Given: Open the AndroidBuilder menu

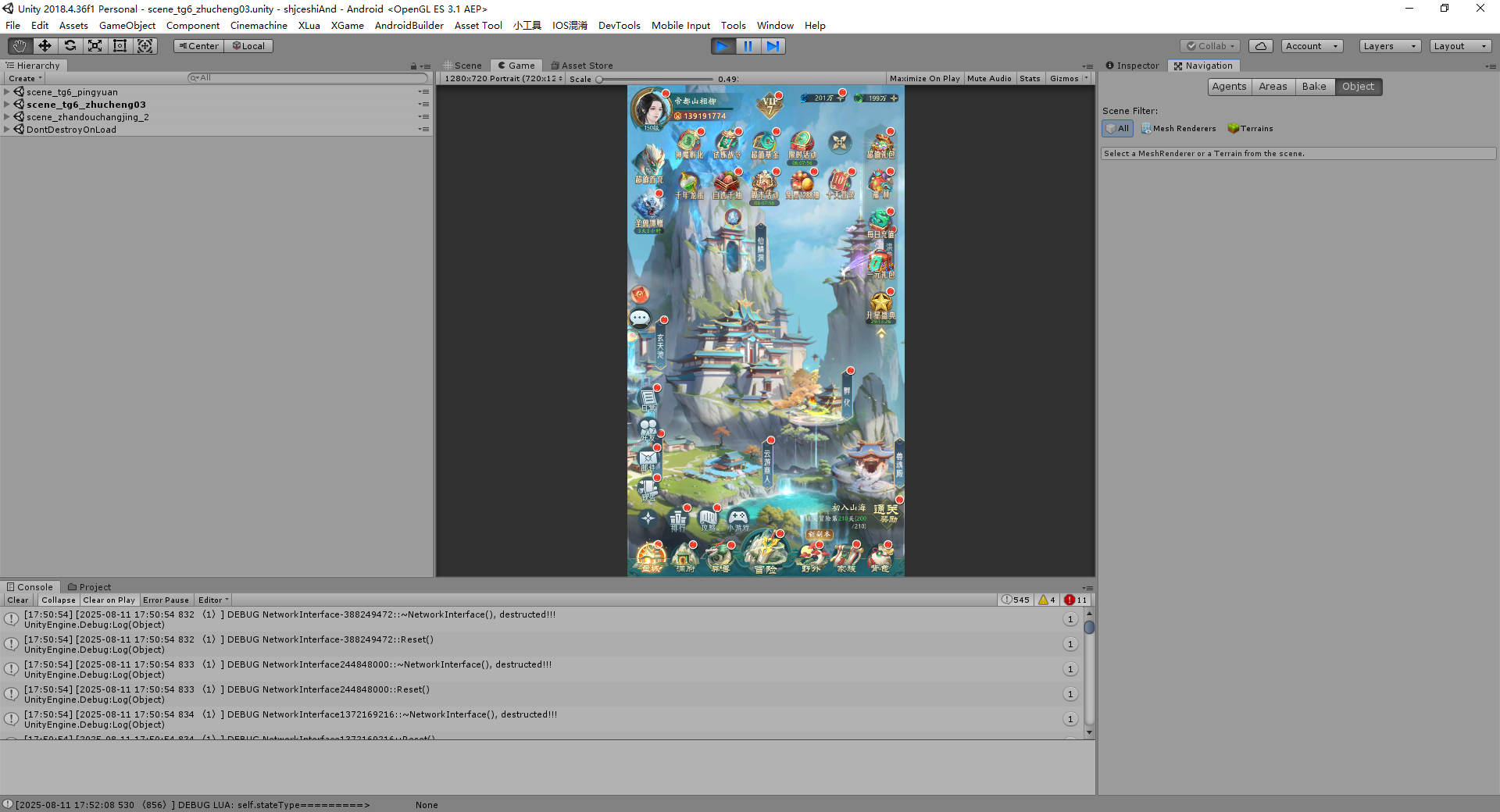Looking at the screenshot, I should coord(409,26).
